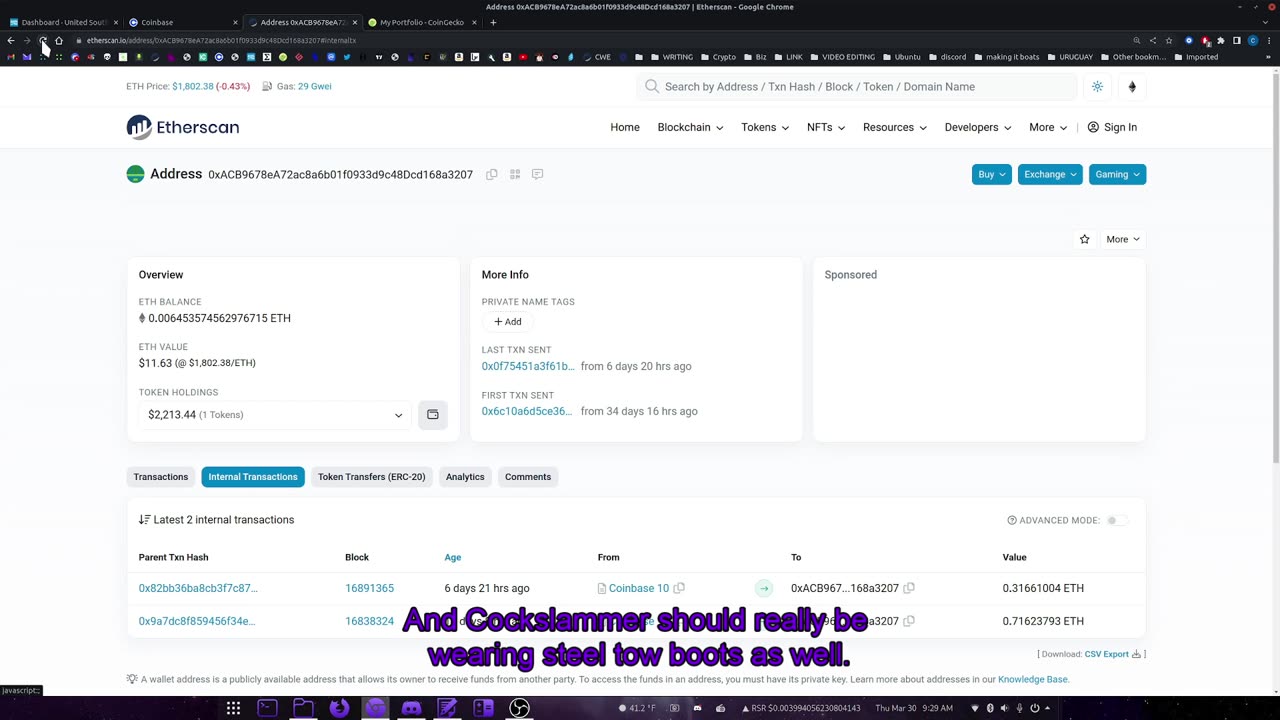Add a private name tag
The image size is (1280, 720).
coord(508,322)
